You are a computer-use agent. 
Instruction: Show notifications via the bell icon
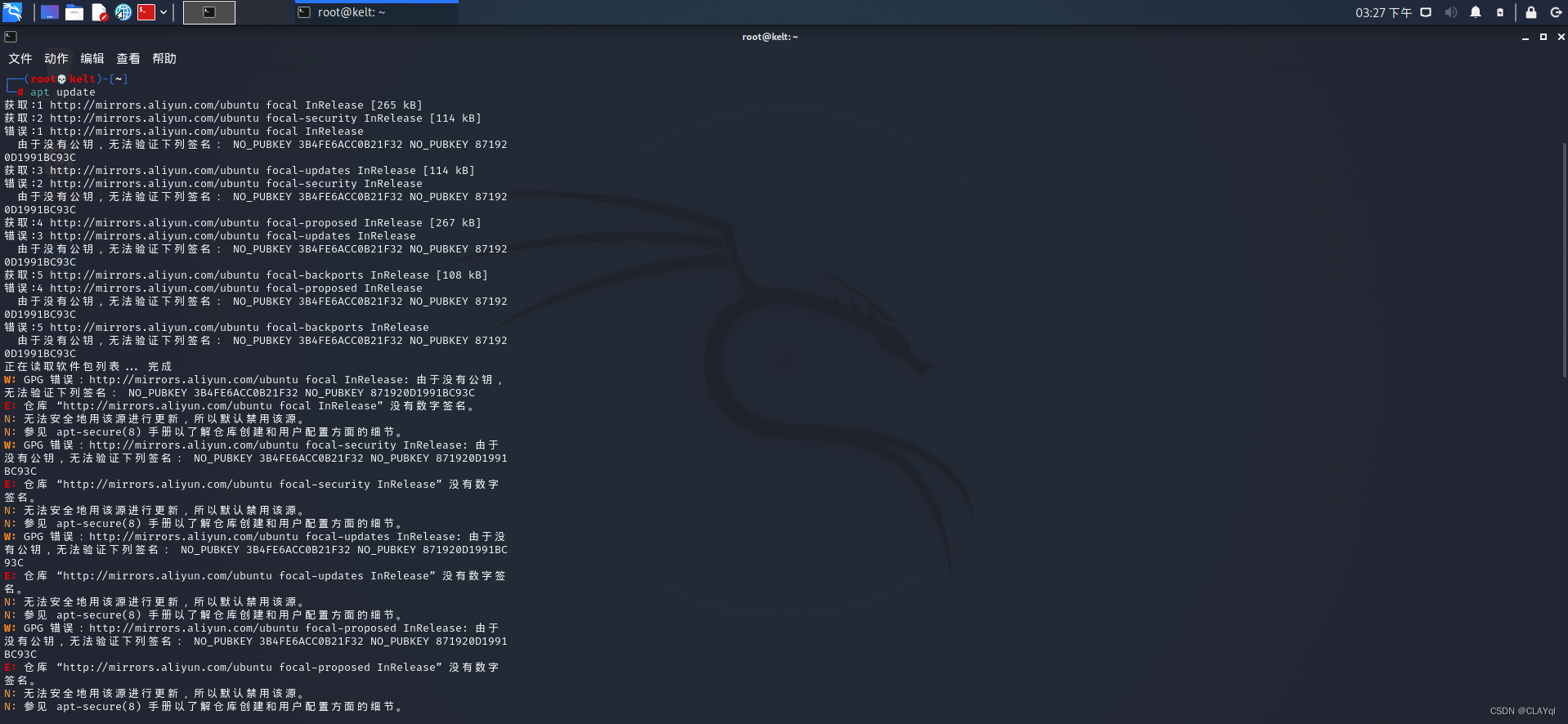1476,12
